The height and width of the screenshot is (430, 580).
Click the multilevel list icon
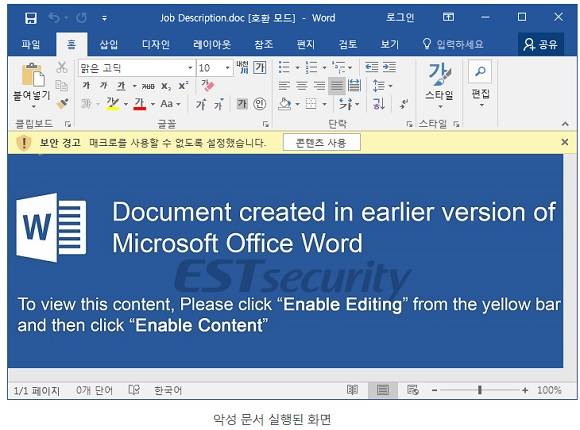tap(338, 67)
